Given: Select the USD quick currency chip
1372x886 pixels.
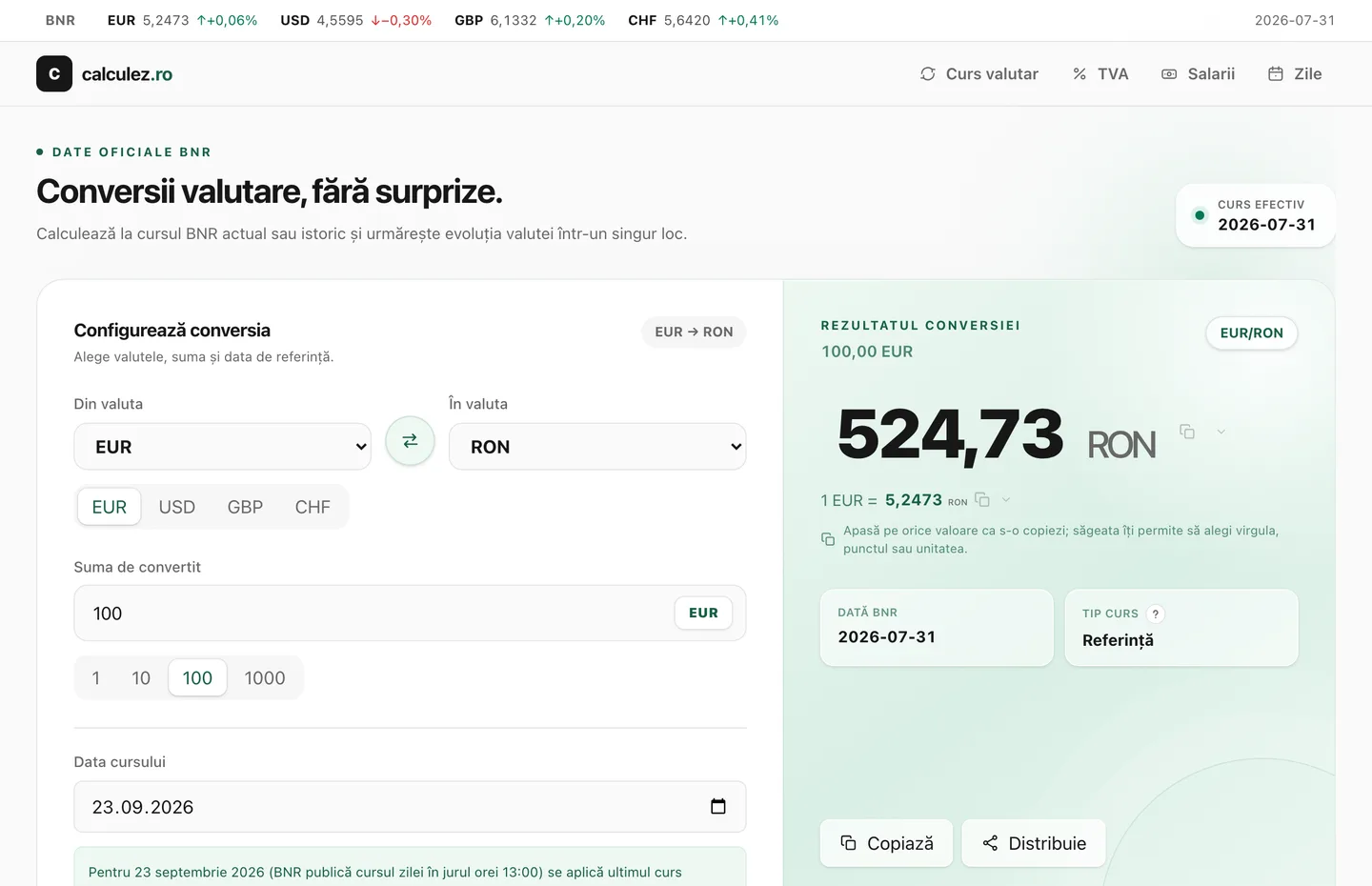Looking at the screenshot, I should click(x=177, y=507).
